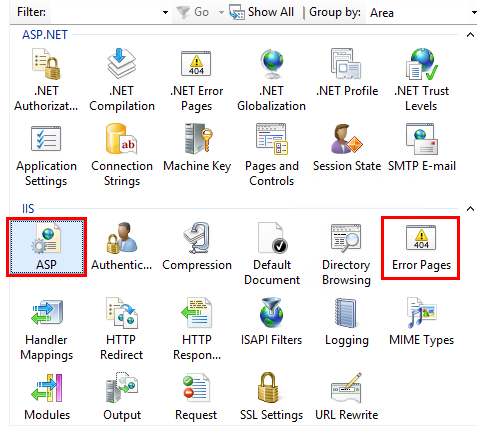Click Show All button
The image size is (477, 428).
coord(262,12)
